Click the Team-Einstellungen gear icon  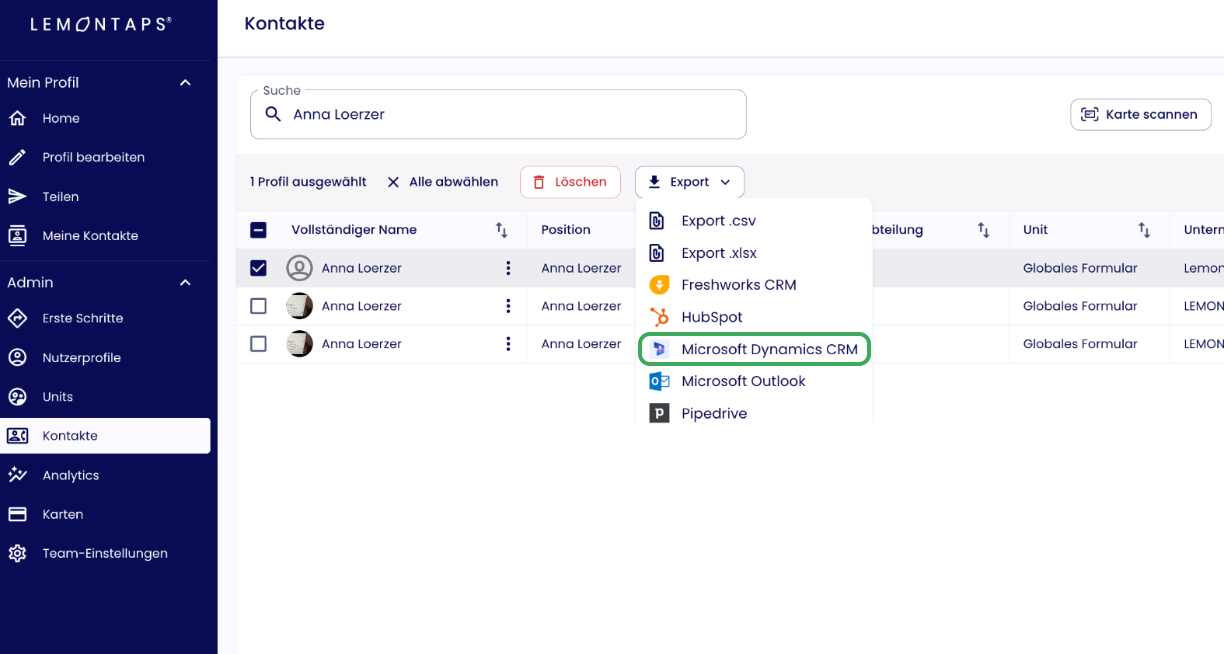pyautogui.click(x=17, y=553)
